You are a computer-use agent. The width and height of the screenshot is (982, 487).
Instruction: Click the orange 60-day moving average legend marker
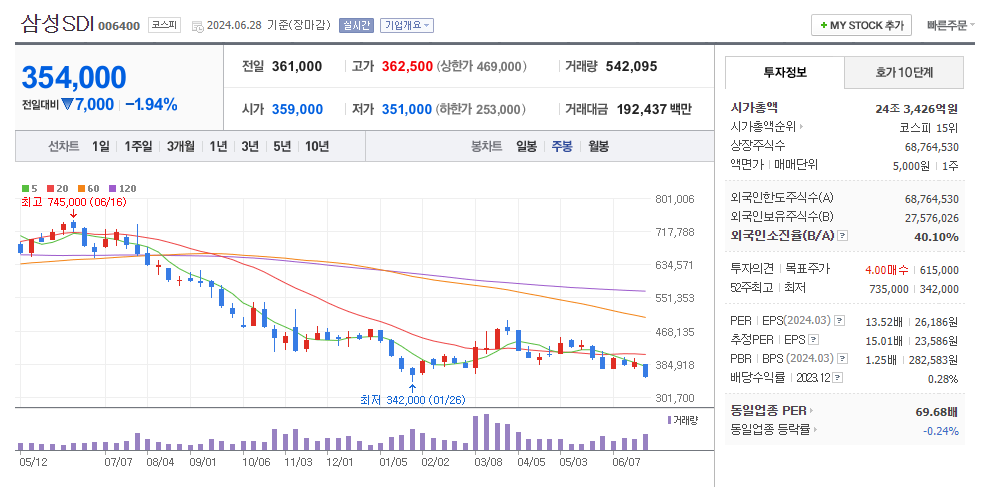81,188
